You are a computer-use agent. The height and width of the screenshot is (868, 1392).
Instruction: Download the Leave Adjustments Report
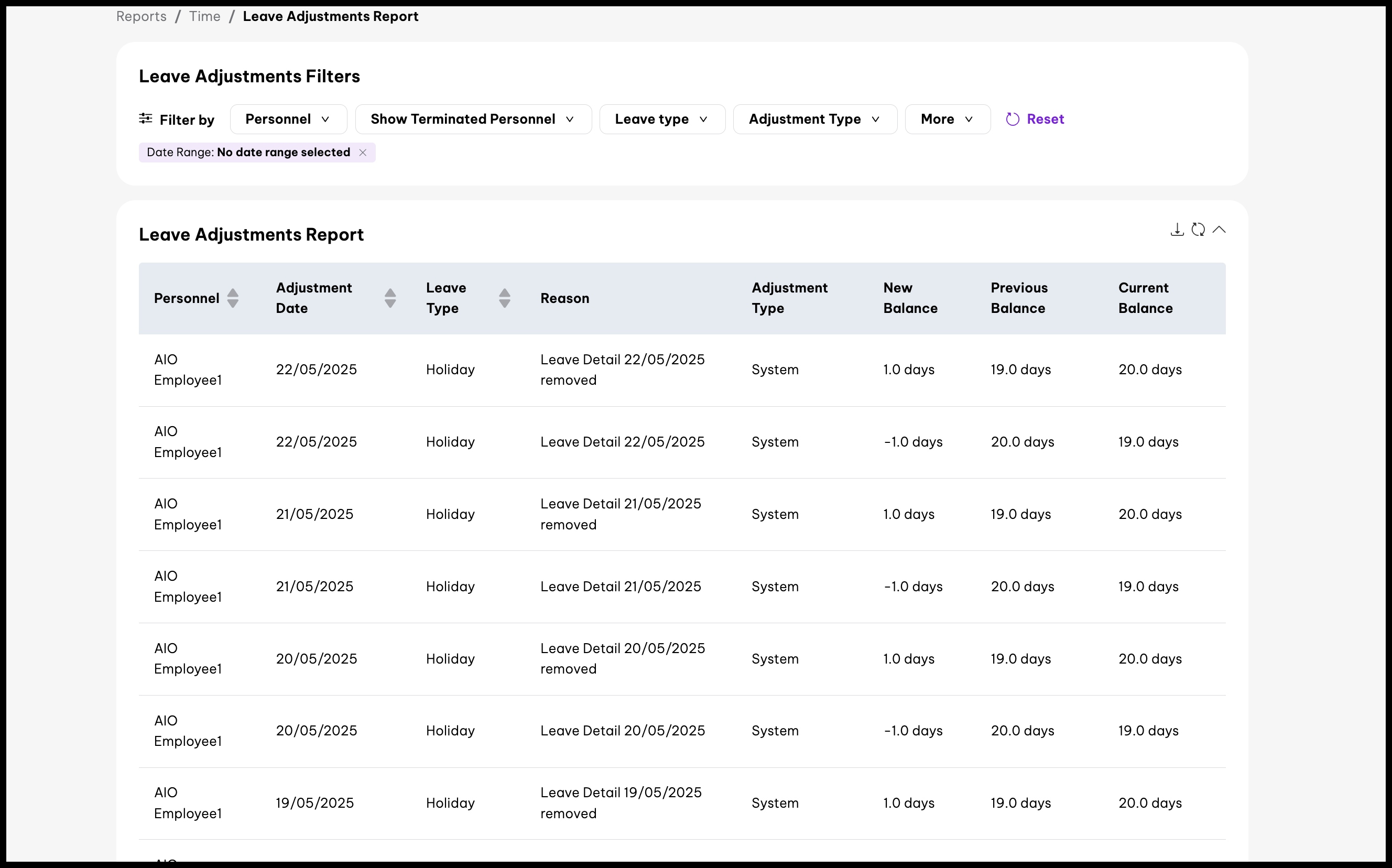tap(1177, 230)
